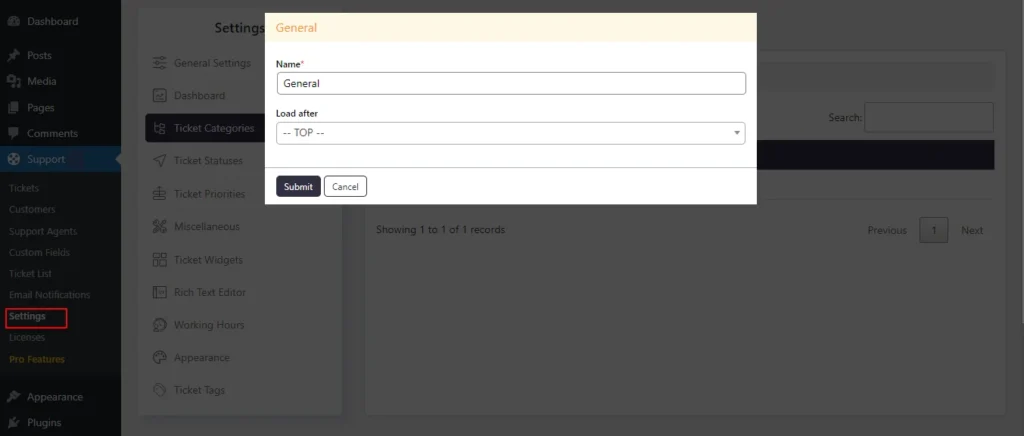Click the Ticket Statuses arrow icon
This screenshot has width=1024, height=436.
(159, 161)
